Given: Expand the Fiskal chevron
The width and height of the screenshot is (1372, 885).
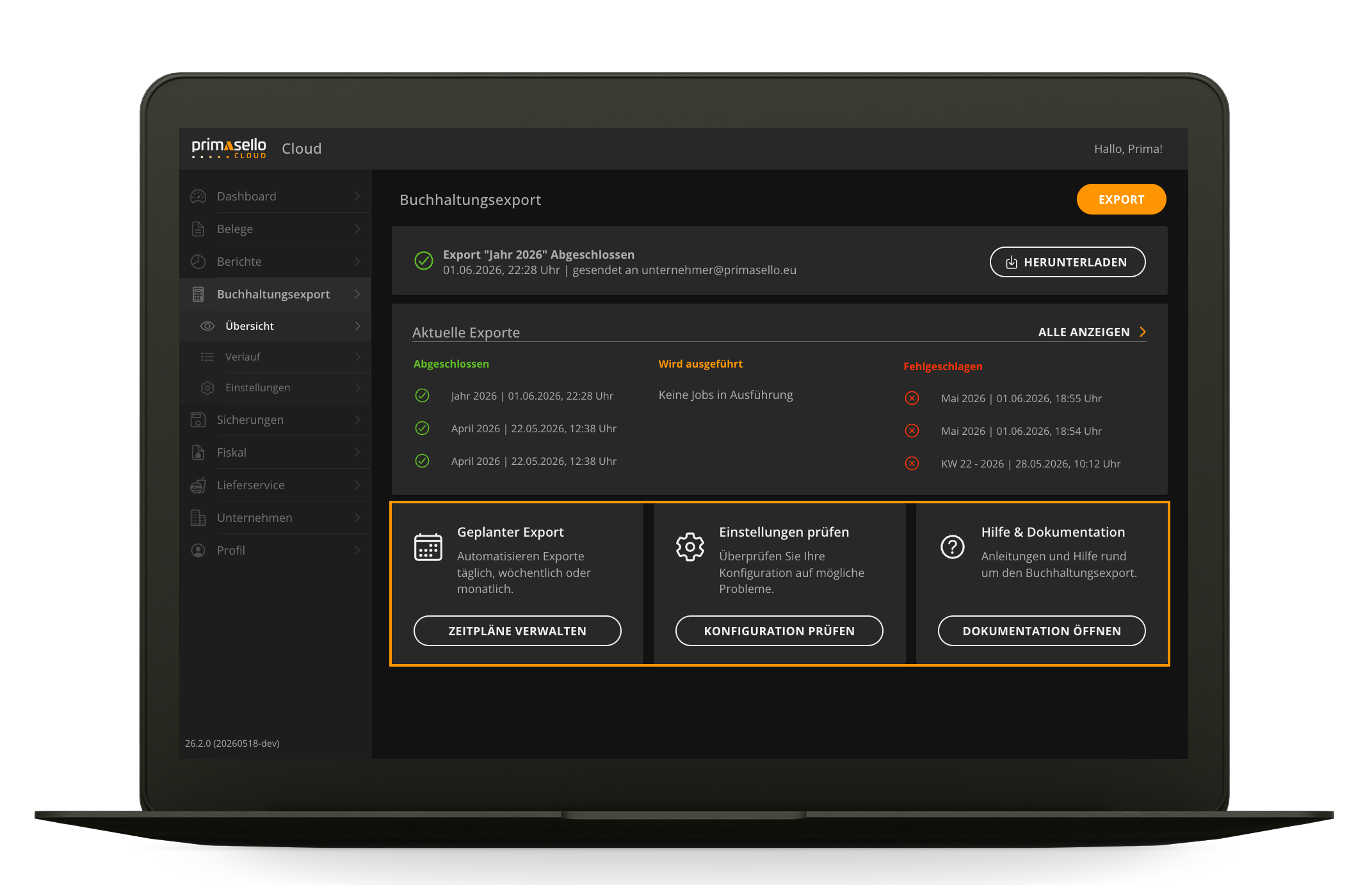Looking at the screenshot, I should (x=357, y=453).
